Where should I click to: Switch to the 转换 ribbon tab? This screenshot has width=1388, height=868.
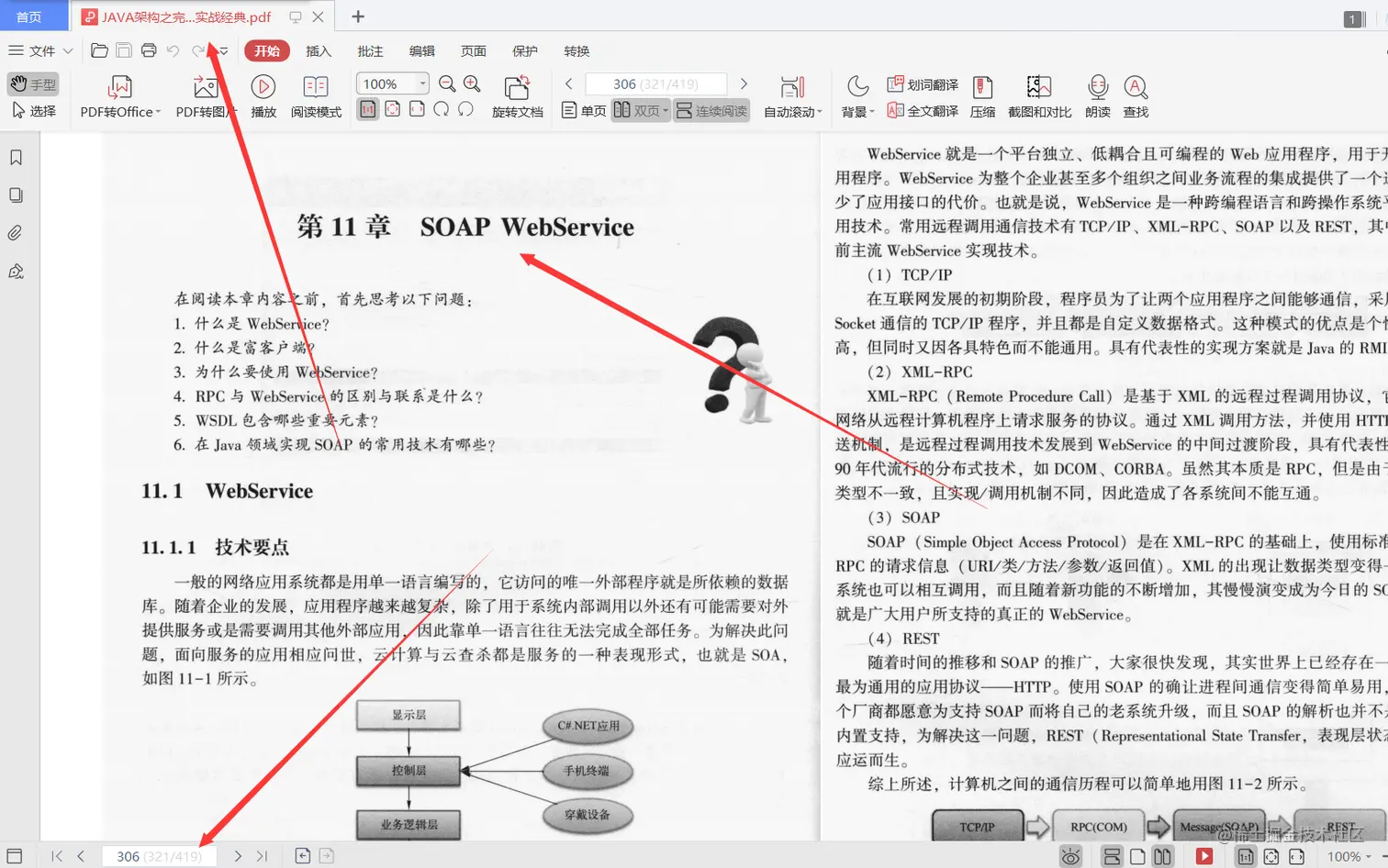576,51
